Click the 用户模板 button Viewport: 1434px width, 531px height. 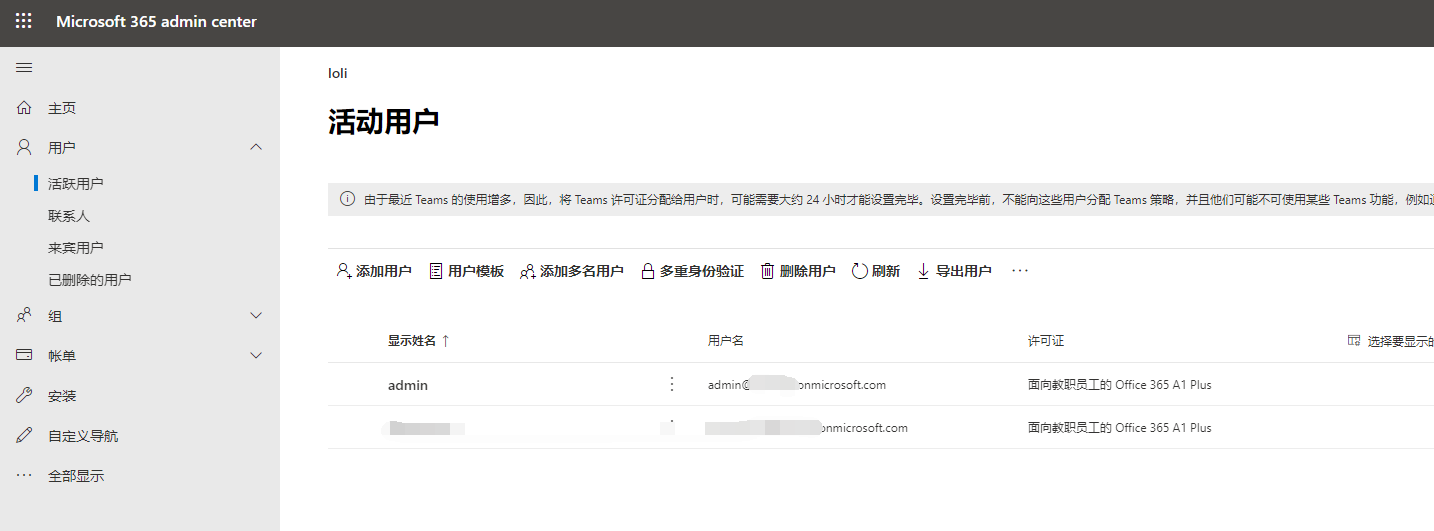pos(466,271)
